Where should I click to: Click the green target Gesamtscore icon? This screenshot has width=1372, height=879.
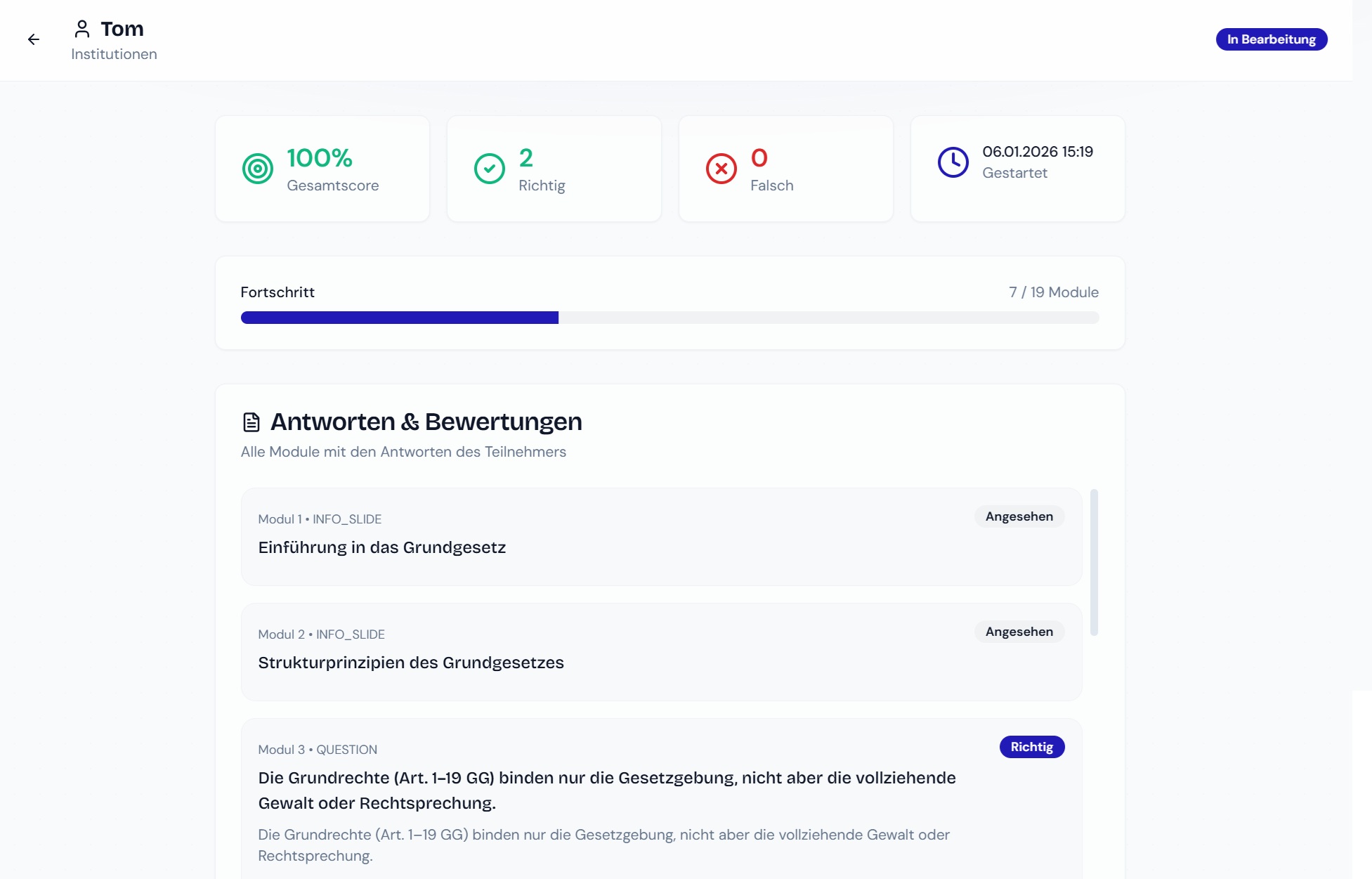coord(257,169)
